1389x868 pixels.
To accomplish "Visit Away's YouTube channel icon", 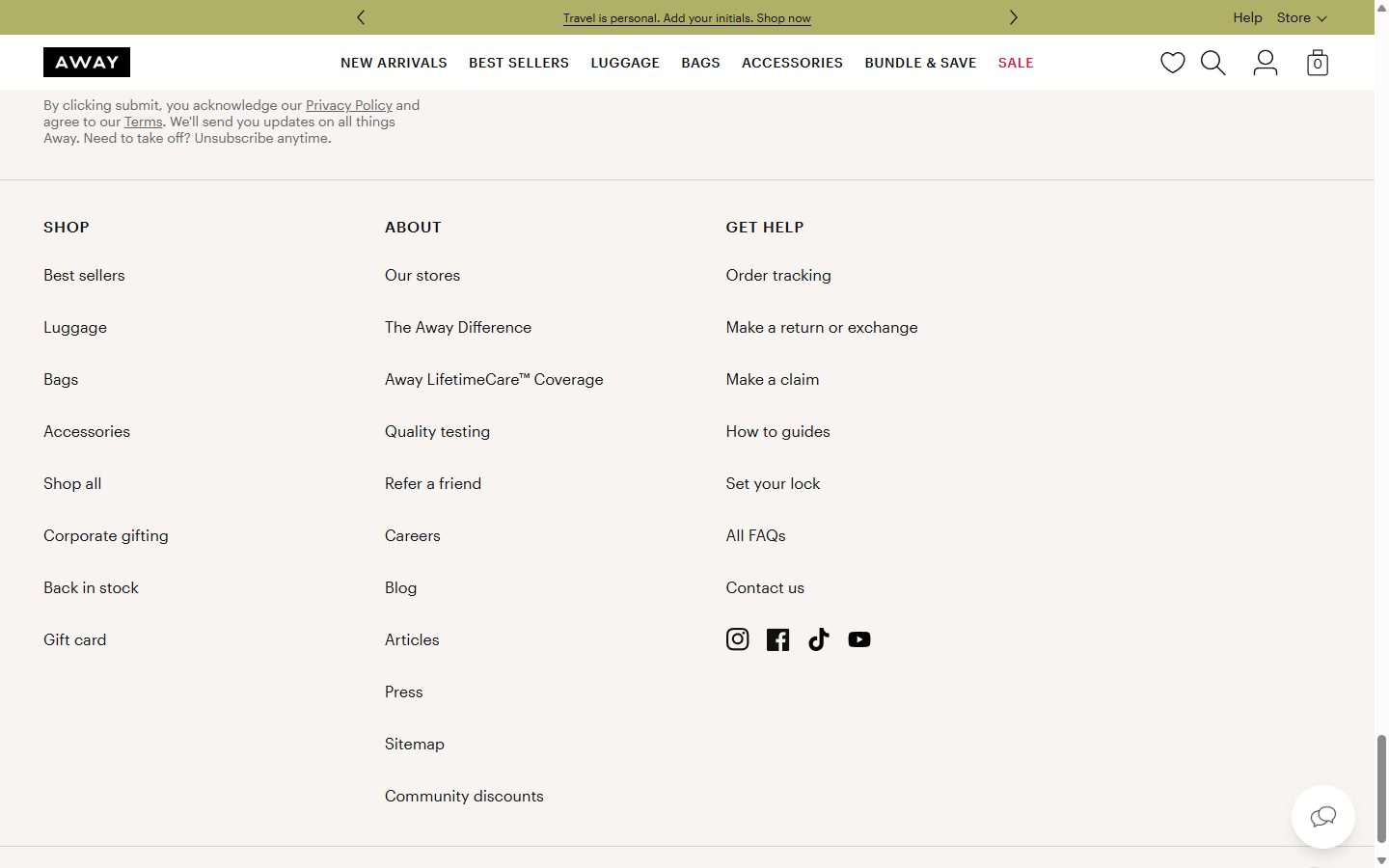I will 858,639.
